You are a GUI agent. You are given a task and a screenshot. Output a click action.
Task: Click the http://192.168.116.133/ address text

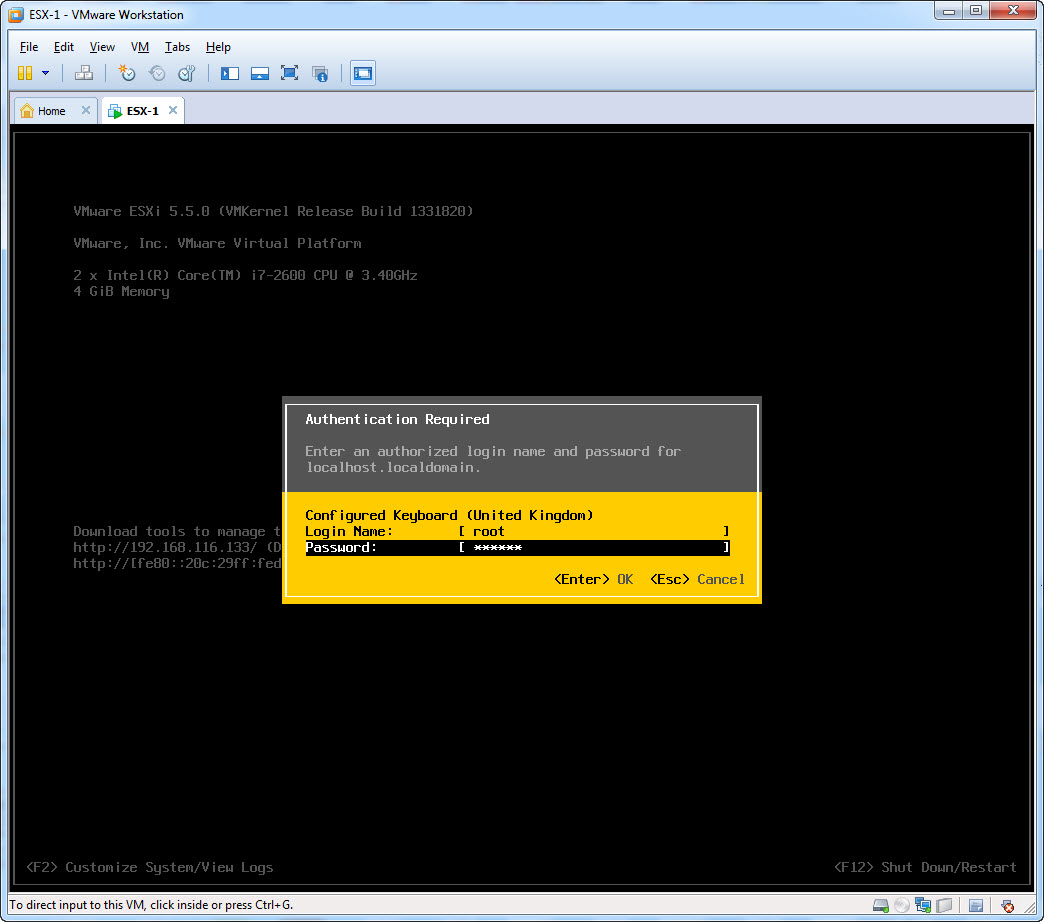point(165,547)
